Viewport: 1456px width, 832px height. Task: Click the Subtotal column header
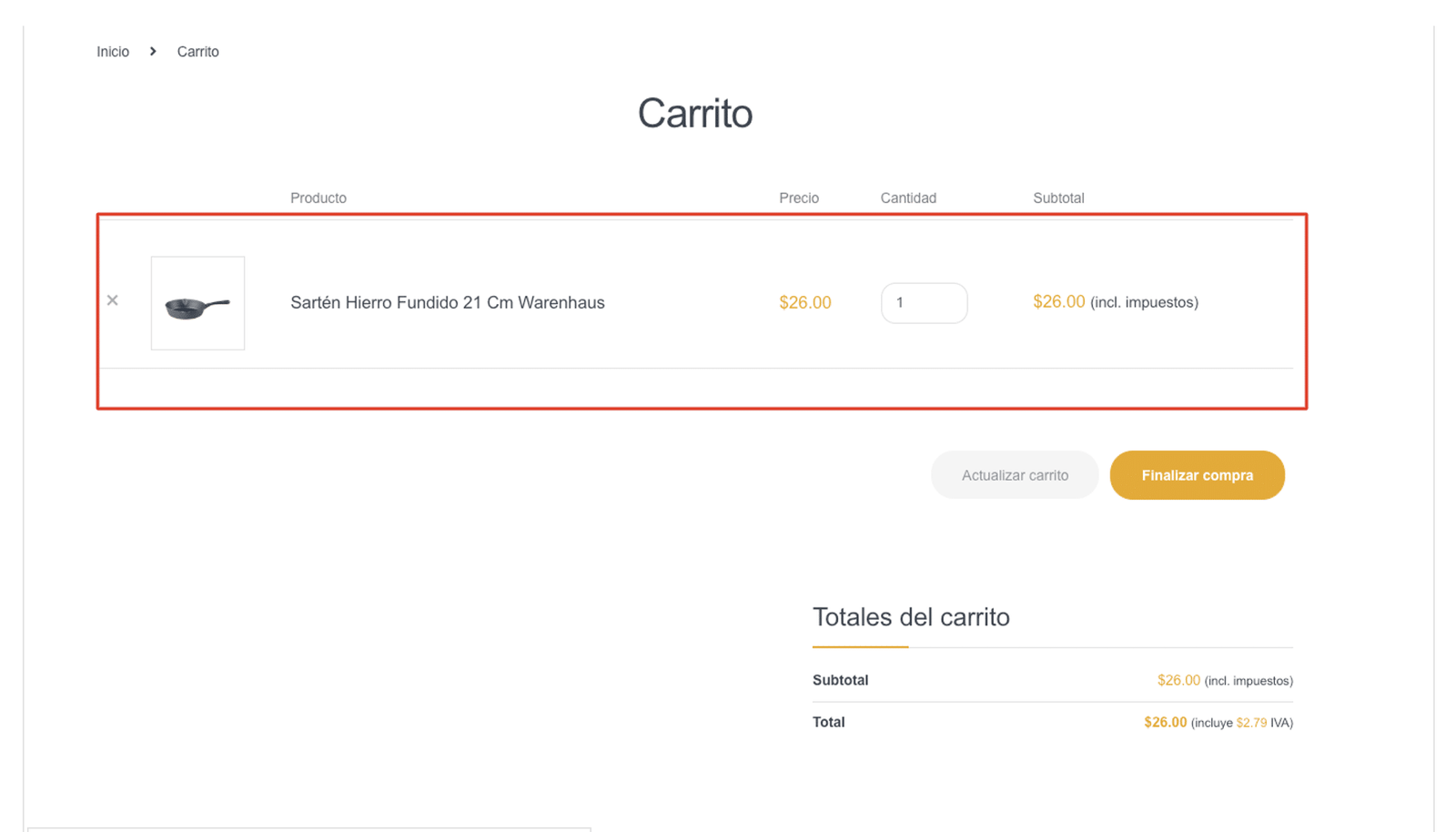[1057, 198]
